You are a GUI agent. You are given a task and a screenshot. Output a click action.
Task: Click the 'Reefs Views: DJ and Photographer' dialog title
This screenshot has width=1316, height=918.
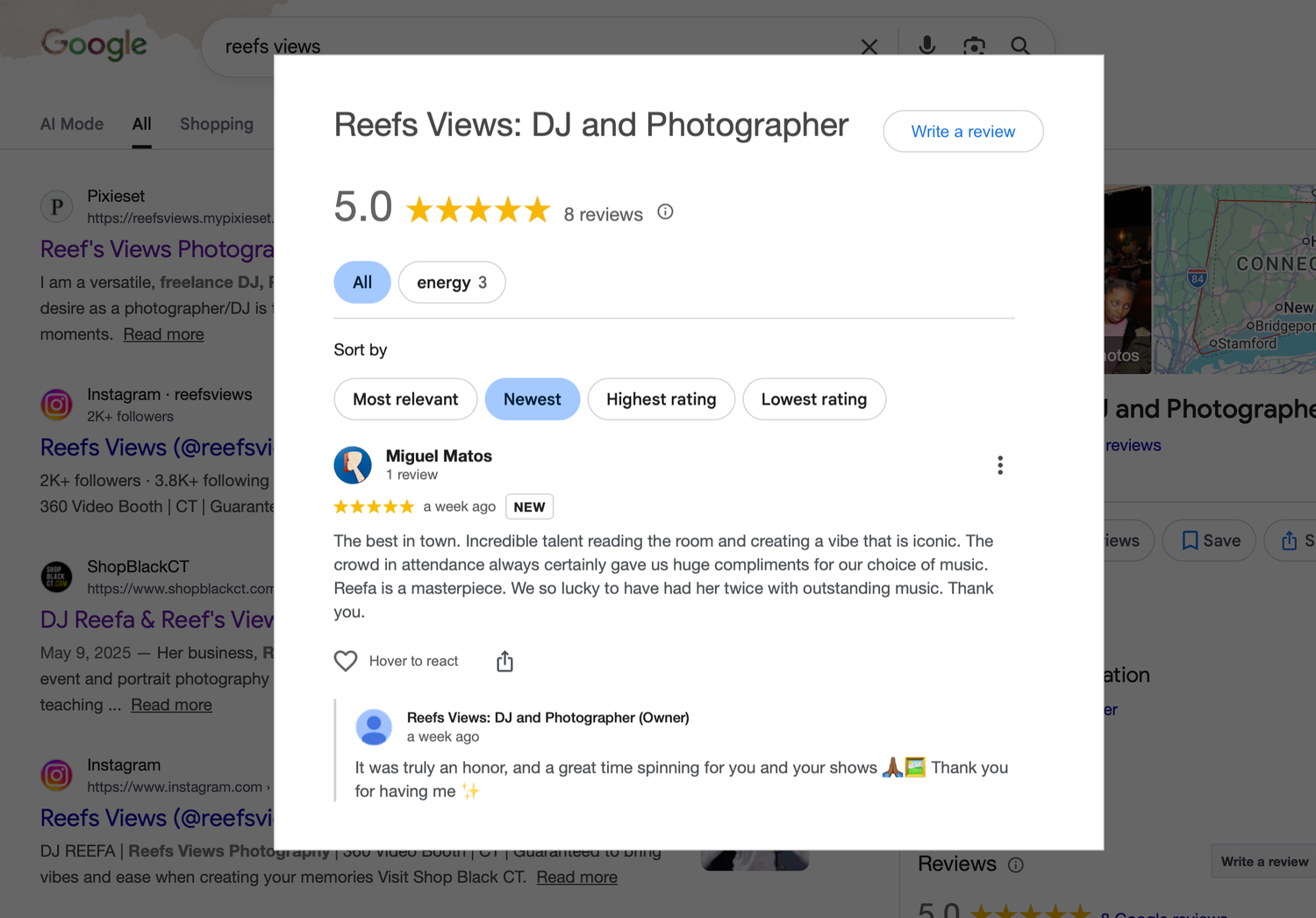[591, 126]
